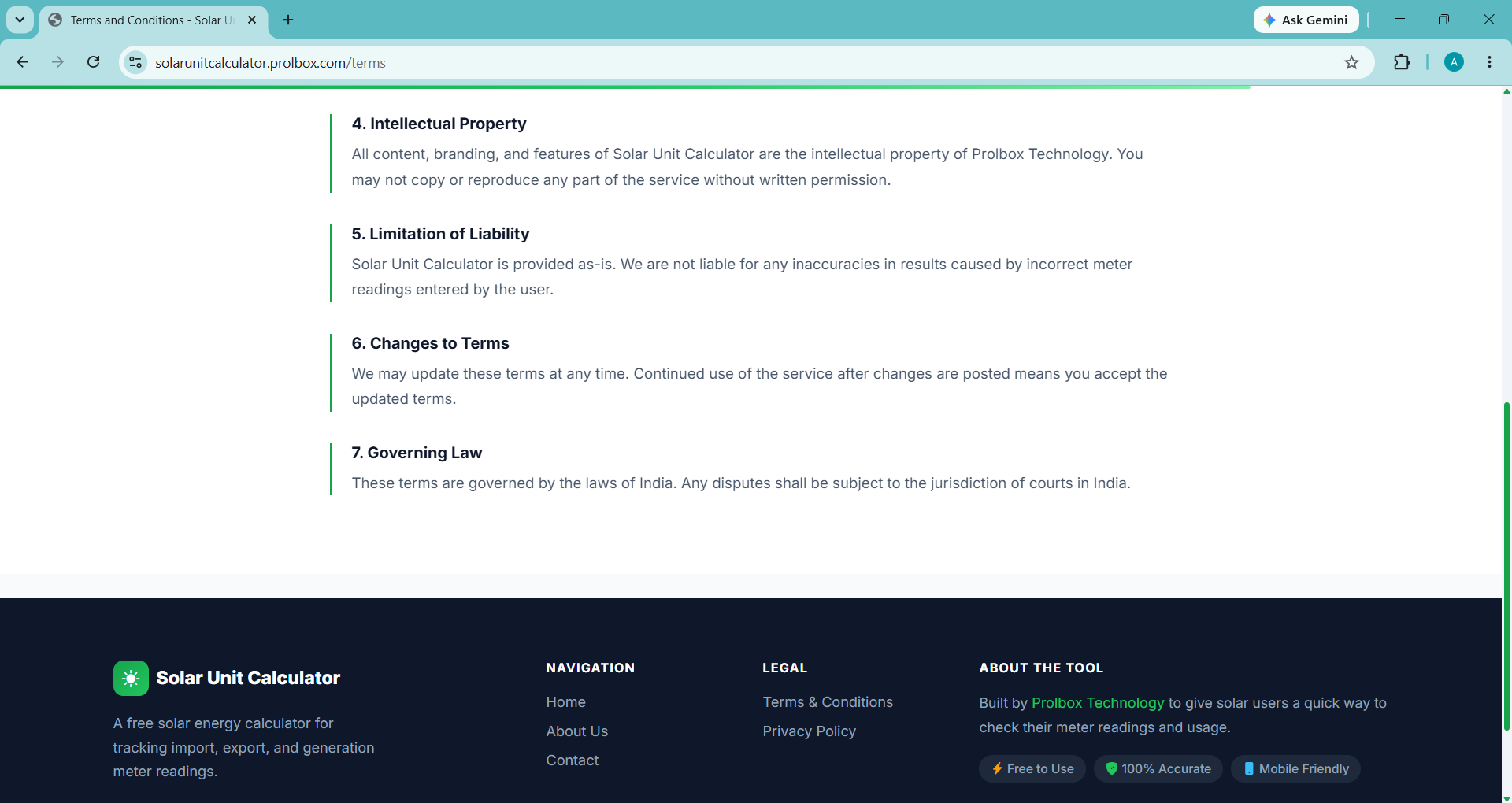Go to Home in footer navigation
Viewport: 1512px width, 803px height.
pos(565,701)
